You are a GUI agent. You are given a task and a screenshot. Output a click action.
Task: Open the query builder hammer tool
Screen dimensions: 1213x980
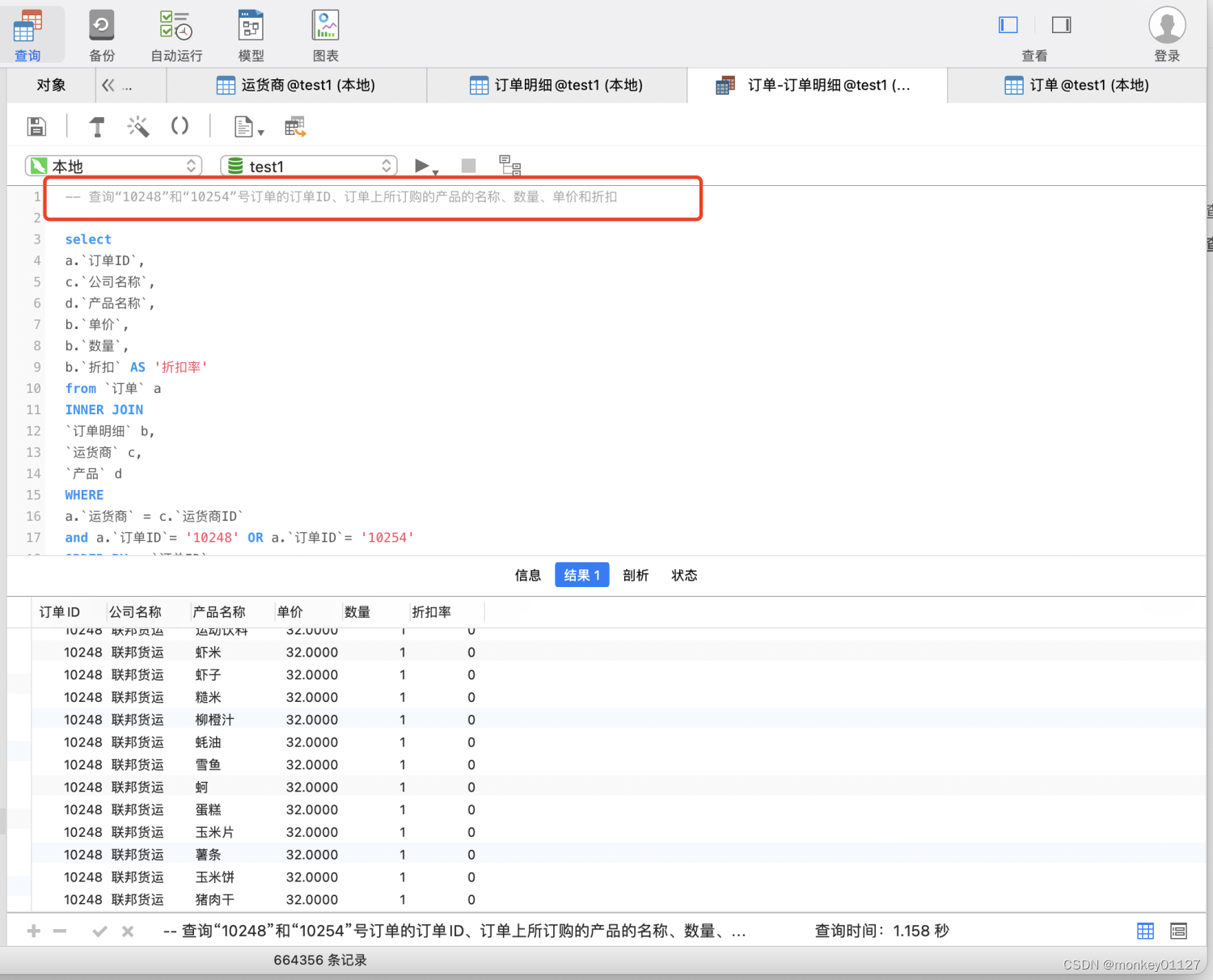point(97,126)
